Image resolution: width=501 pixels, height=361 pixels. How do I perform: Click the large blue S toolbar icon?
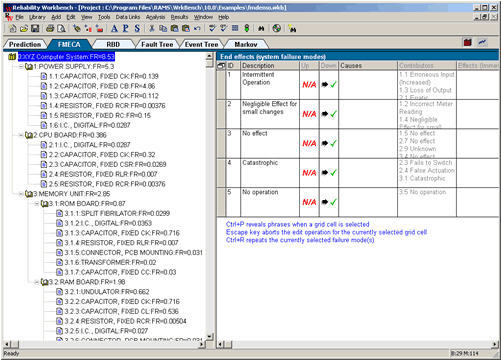[x=137, y=29]
